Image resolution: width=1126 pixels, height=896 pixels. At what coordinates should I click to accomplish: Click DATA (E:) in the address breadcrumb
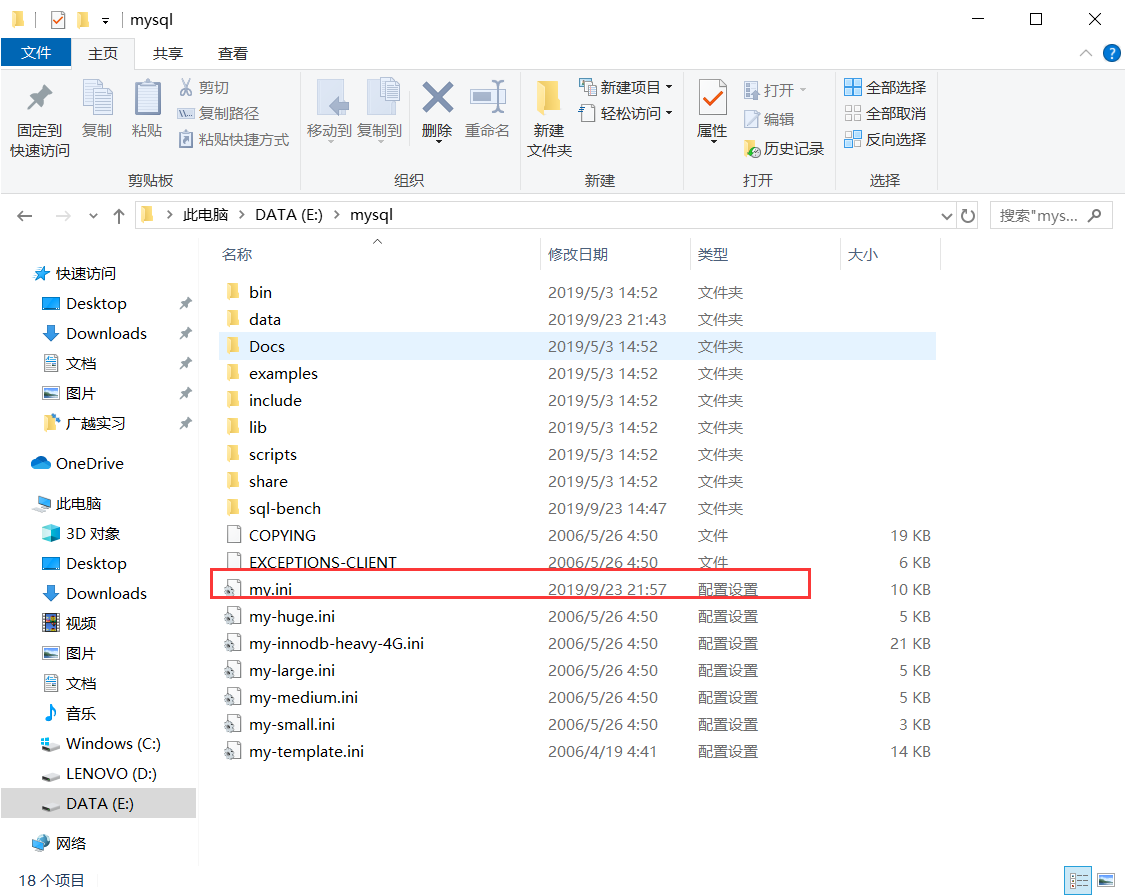tap(289, 215)
